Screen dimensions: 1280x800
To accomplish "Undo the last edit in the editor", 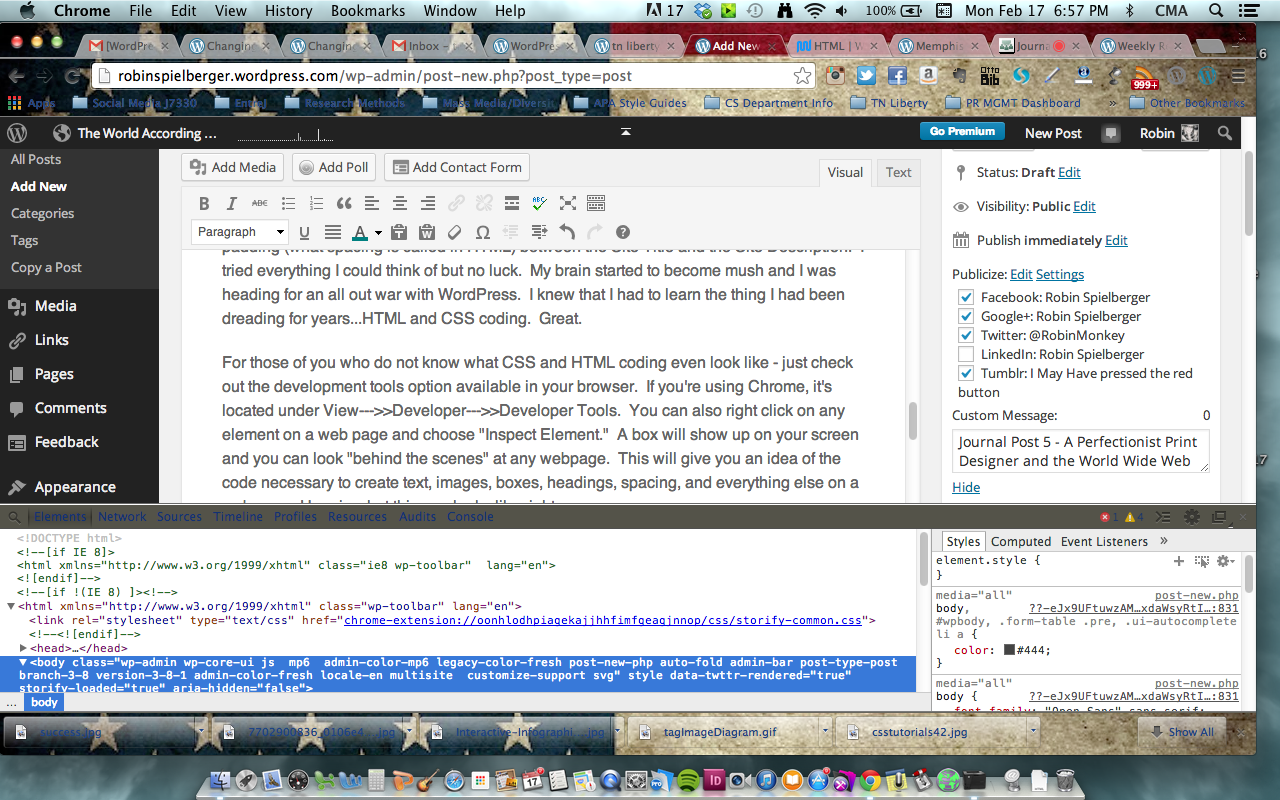I will [x=567, y=232].
